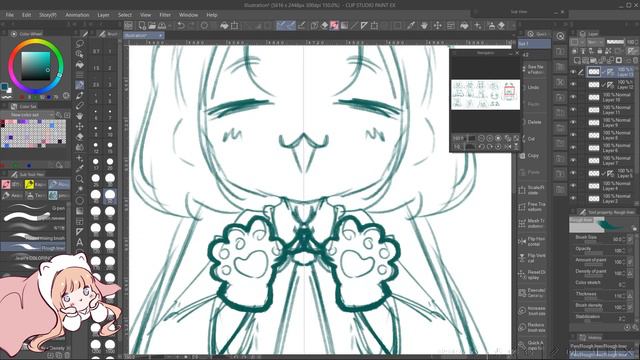
Task: Toggle visibility of Layer 5
Action: coord(573,173)
